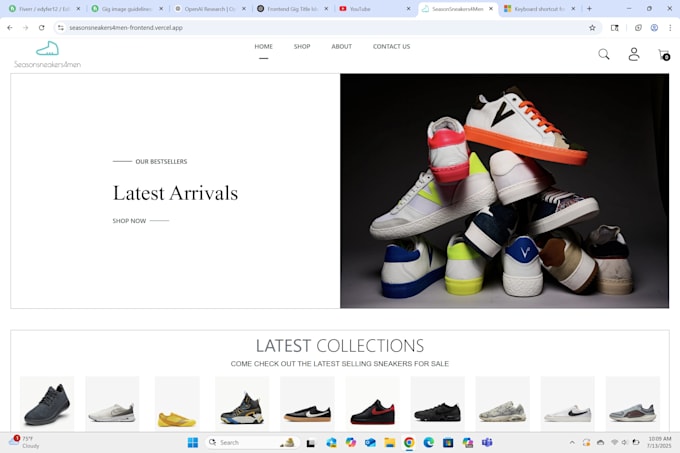The height and width of the screenshot is (453, 680).
Task: Click the SHOP NOW link
Action: coord(129,221)
